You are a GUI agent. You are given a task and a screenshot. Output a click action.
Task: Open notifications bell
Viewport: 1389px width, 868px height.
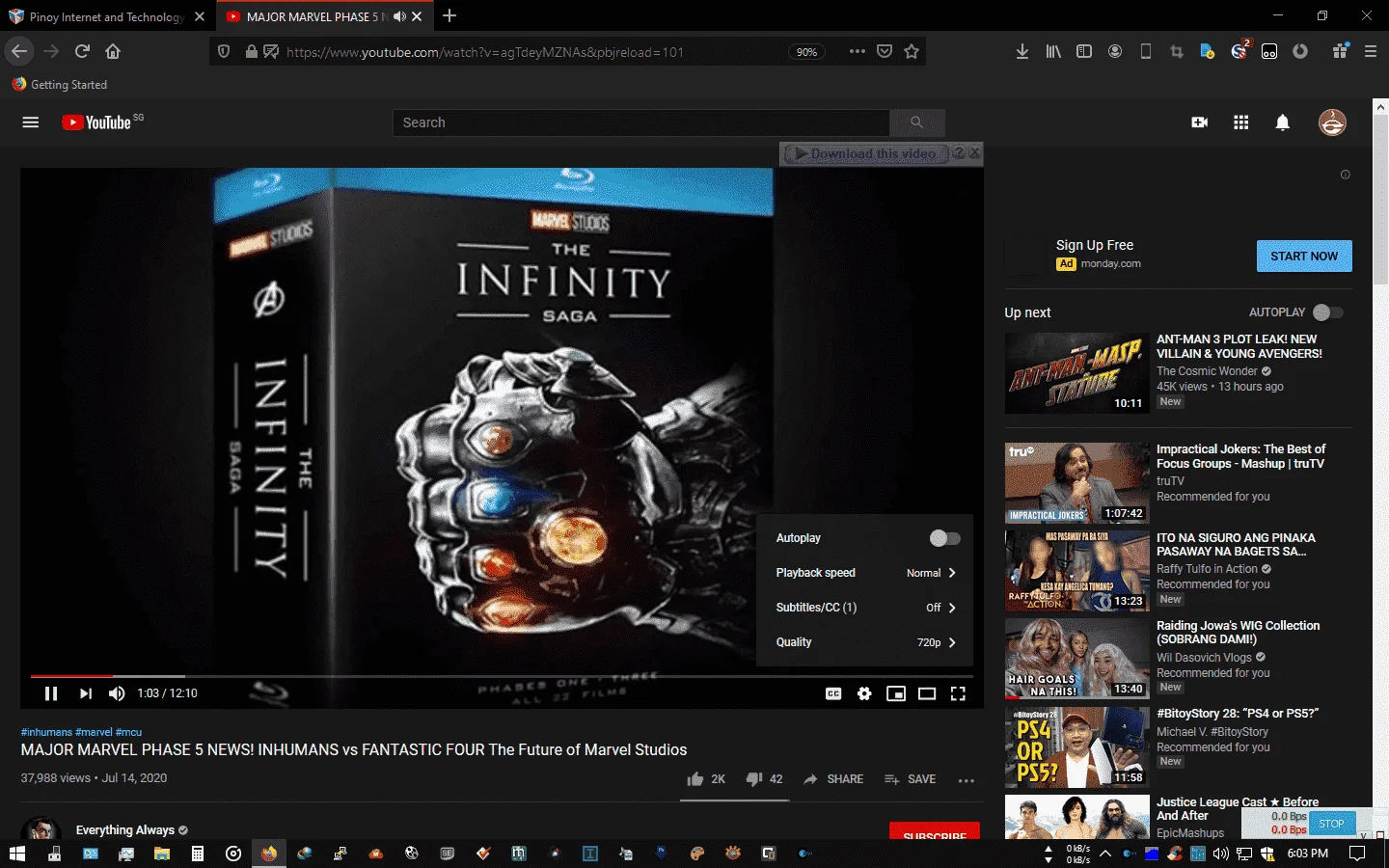click(x=1283, y=122)
